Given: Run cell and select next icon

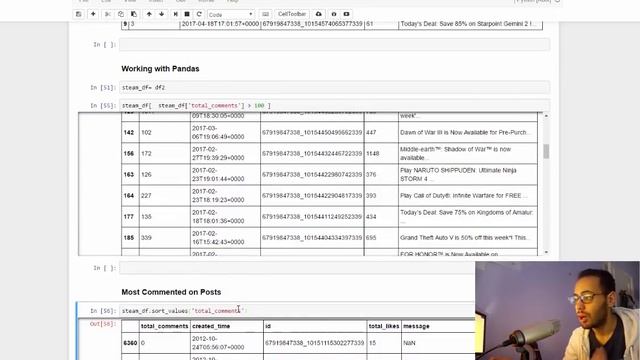Looking at the screenshot, I should (176, 14).
